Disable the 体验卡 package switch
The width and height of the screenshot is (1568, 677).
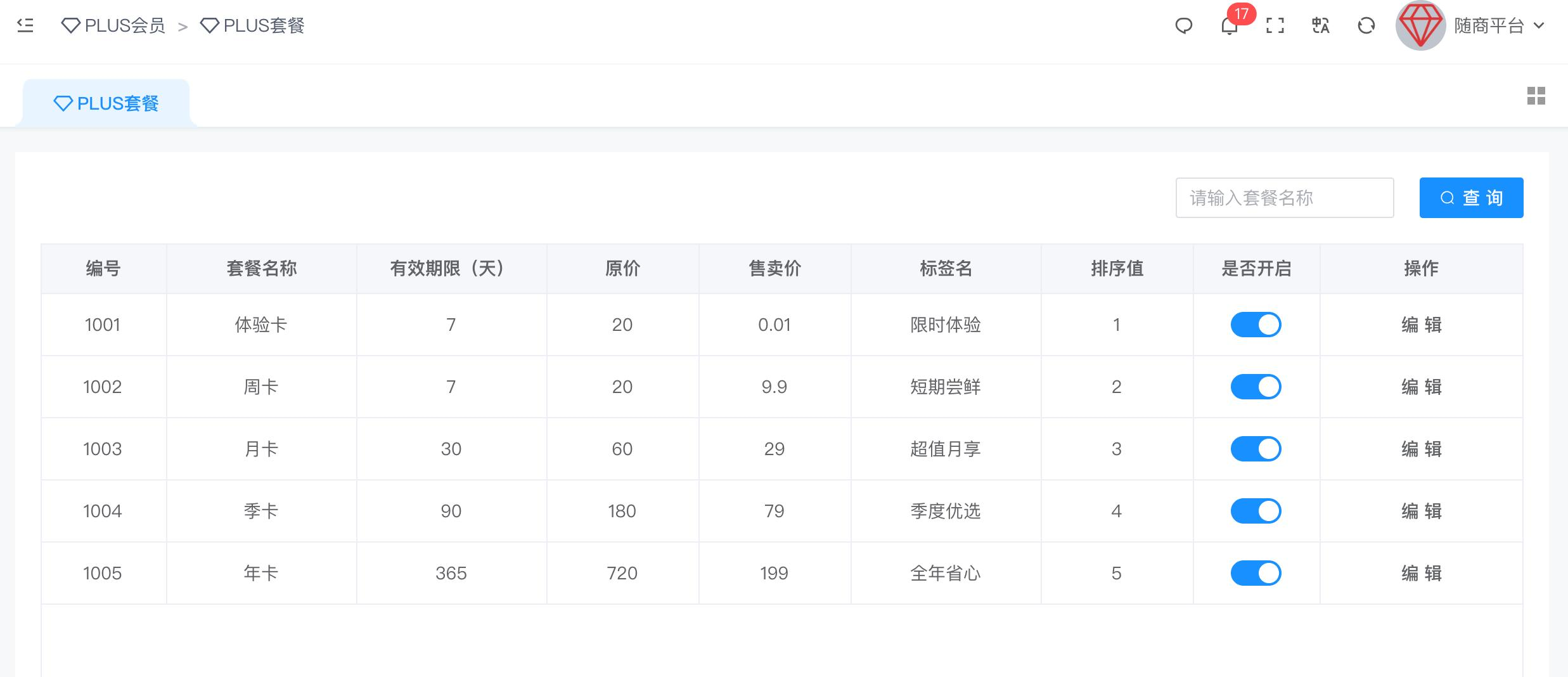(1256, 325)
